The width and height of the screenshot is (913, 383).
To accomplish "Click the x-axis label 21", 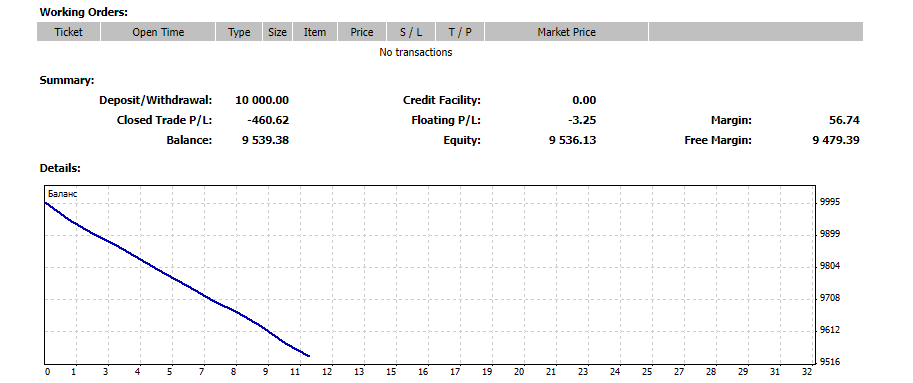I will 551,373.
